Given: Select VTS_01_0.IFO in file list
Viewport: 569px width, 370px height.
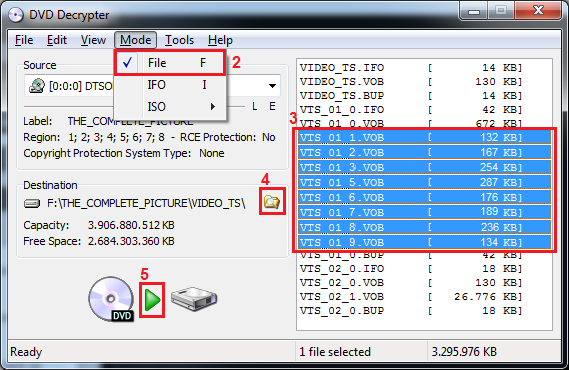Looking at the screenshot, I should point(411,110).
